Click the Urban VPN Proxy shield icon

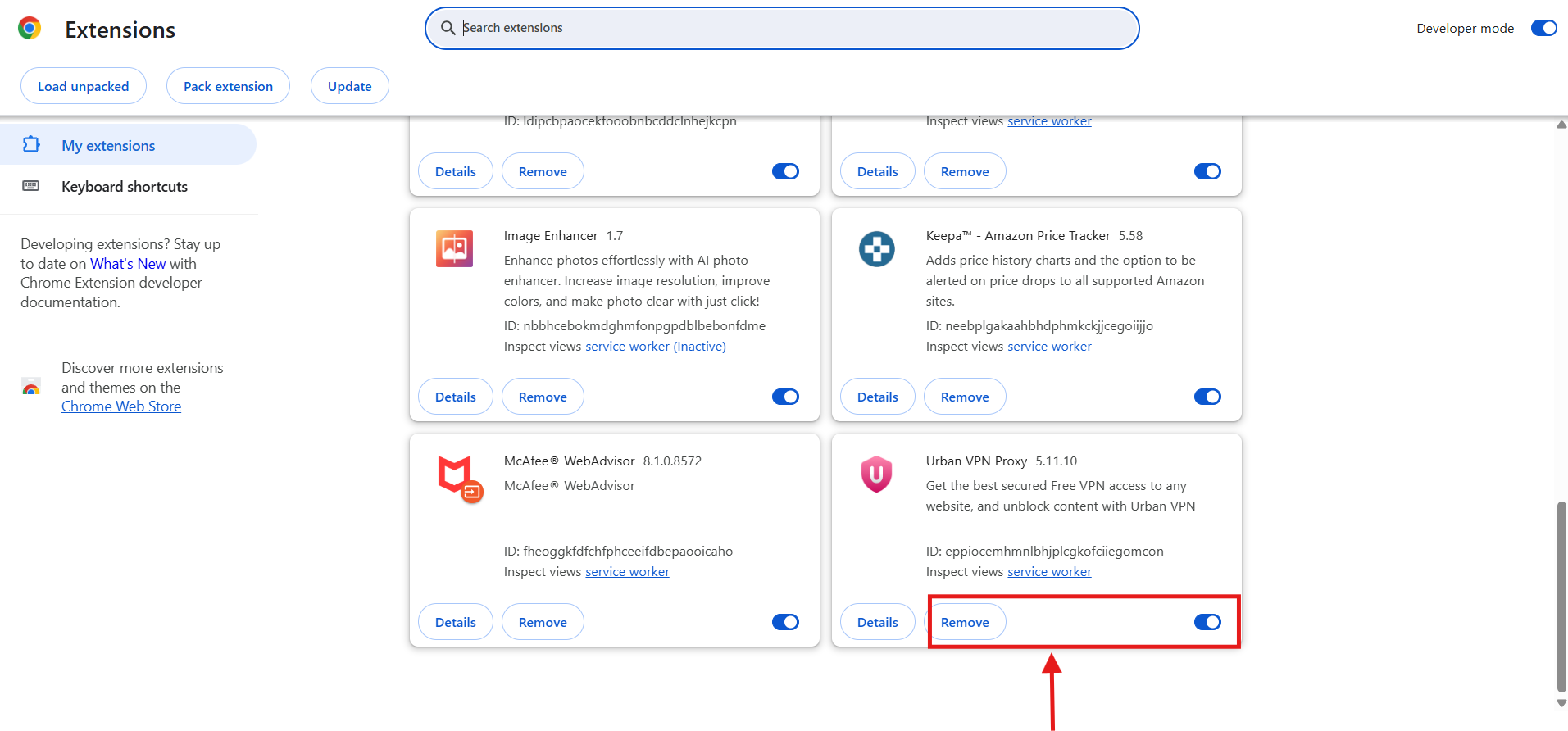(876, 474)
